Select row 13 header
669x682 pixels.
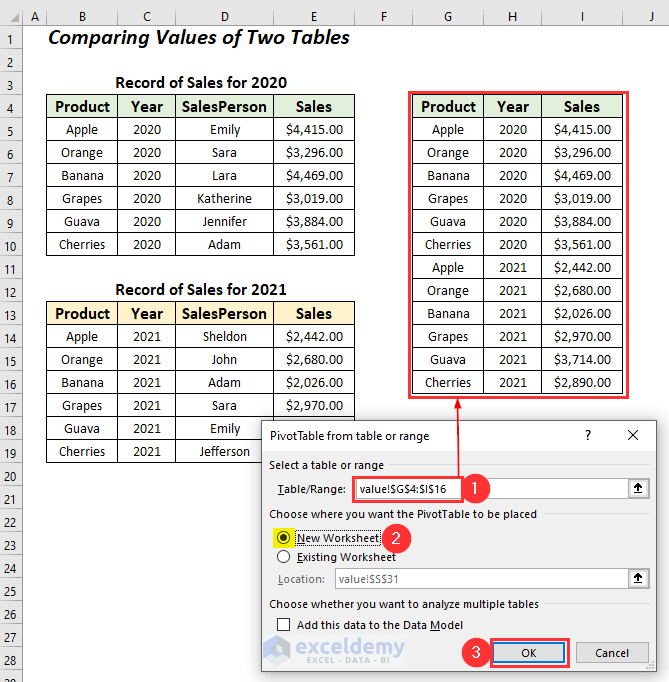[10, 314]
